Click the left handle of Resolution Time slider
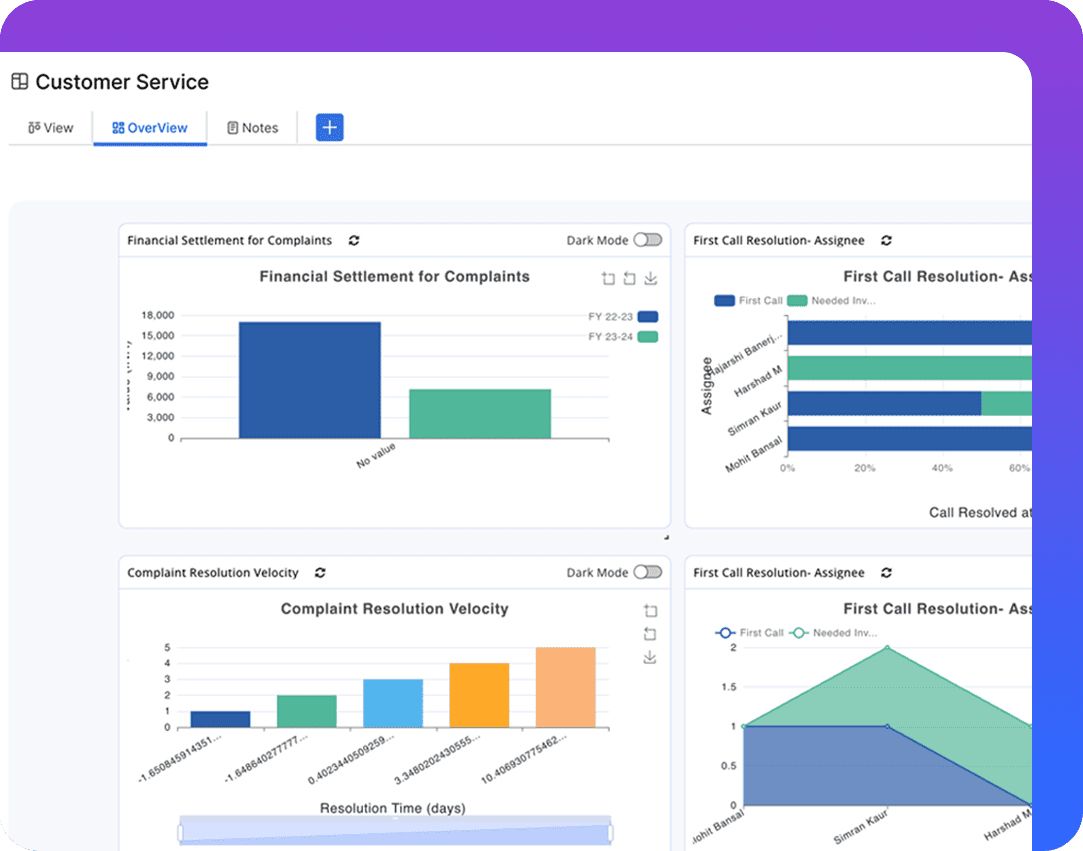The width and height of the screenshot is (1083, 851). (x=180, y=832)
